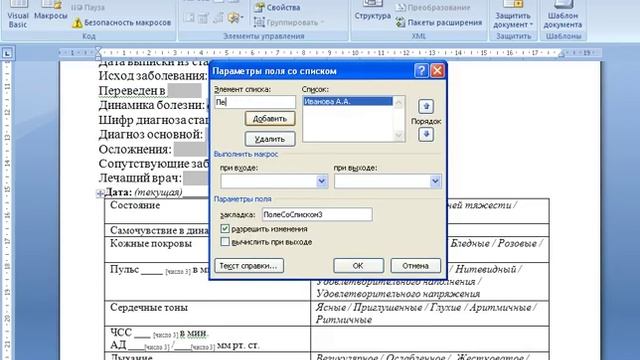This screenshot has height=360, width=640.
Task: Open Пакеты расширения
Action: pyautogui.click(x=439, y=22)
